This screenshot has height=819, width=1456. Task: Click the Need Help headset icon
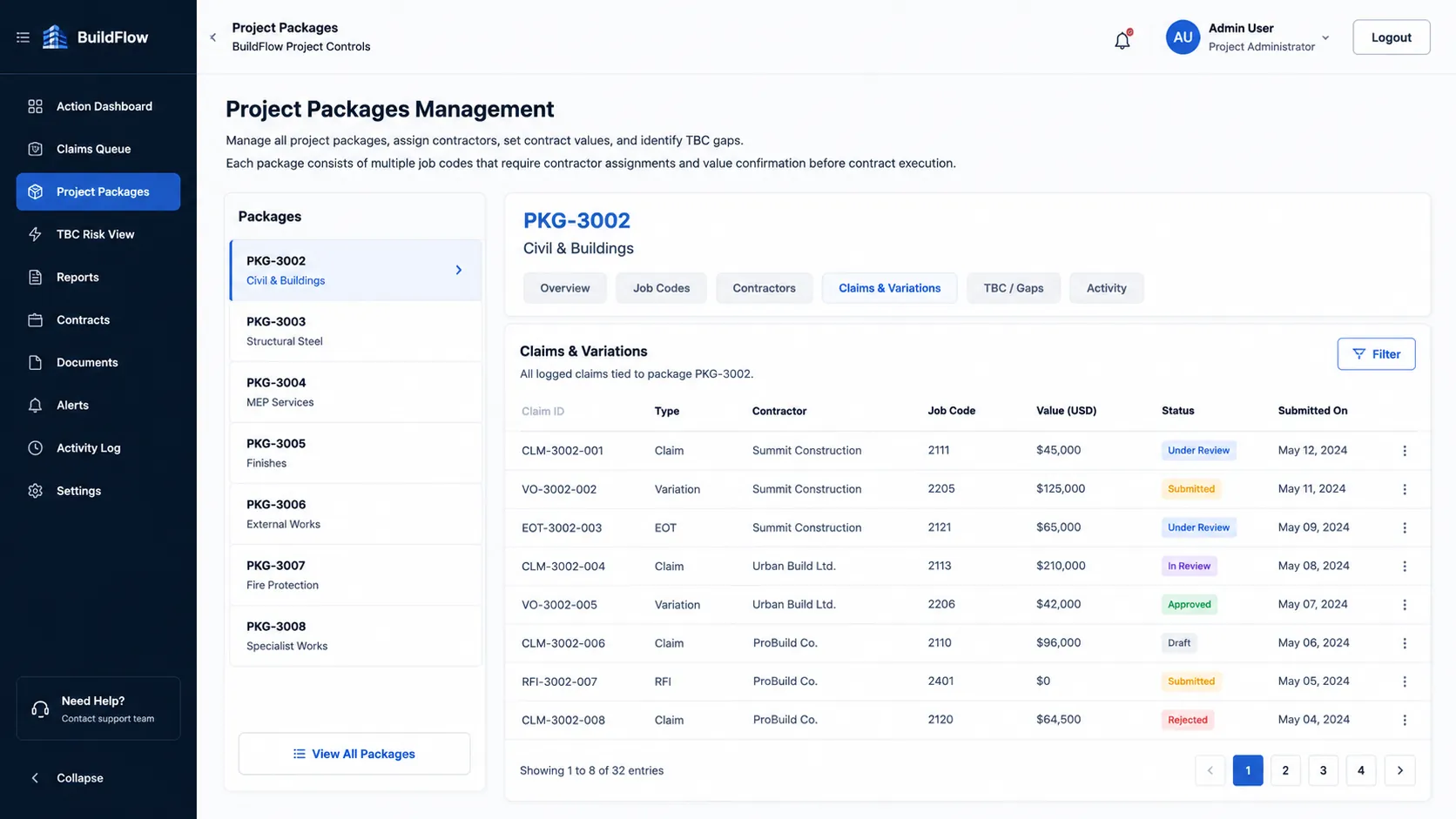(x=40, y=708)
